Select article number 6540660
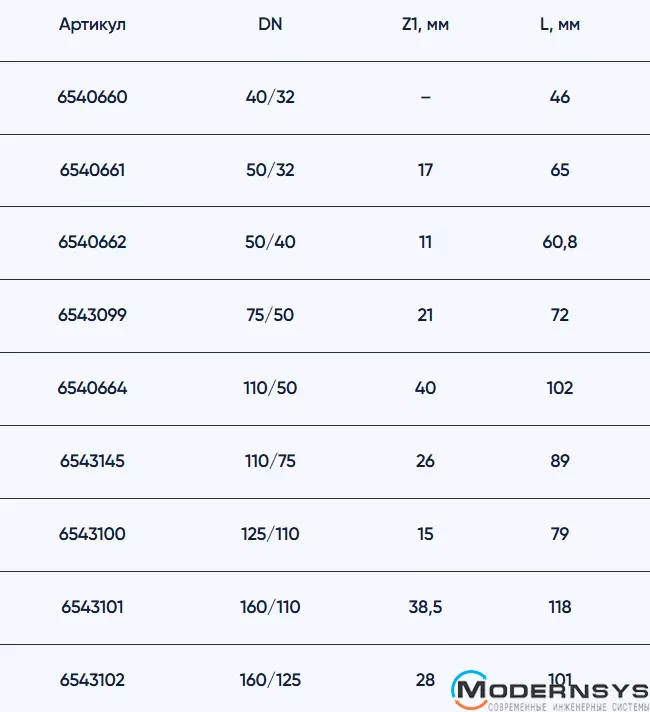The height and width of the screenshot is (712, 650). tap(93, 97)
